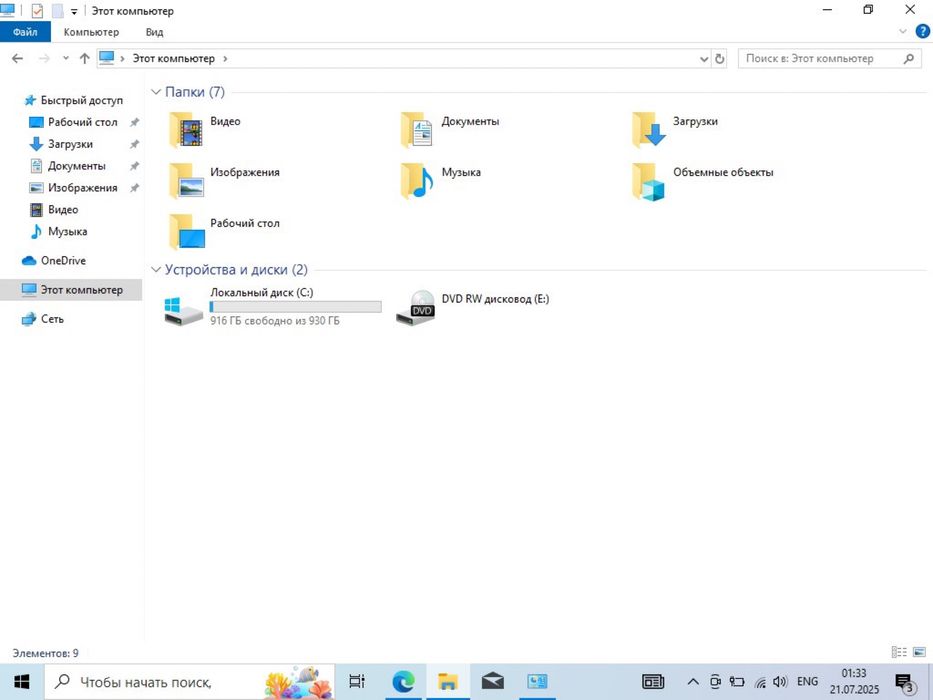933x700 pixels.
Task: Click the Meet Now camera tray icon
Action: pos(715,682)
